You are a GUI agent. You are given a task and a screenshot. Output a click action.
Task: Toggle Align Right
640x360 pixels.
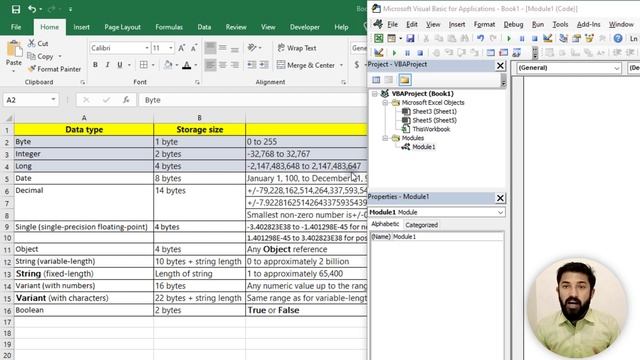[235, 65]
